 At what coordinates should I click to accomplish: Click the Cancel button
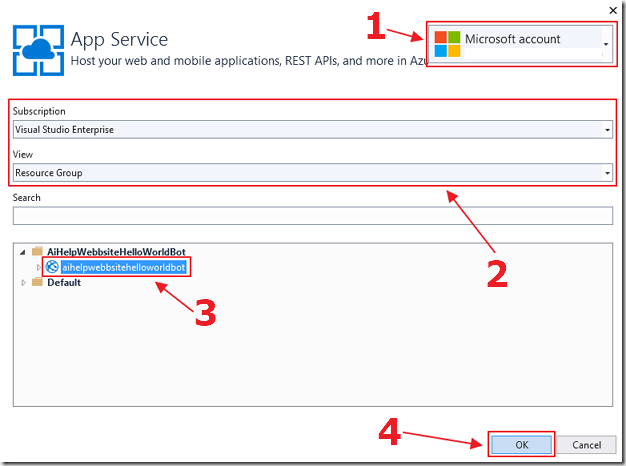click(x=586, y=444)
